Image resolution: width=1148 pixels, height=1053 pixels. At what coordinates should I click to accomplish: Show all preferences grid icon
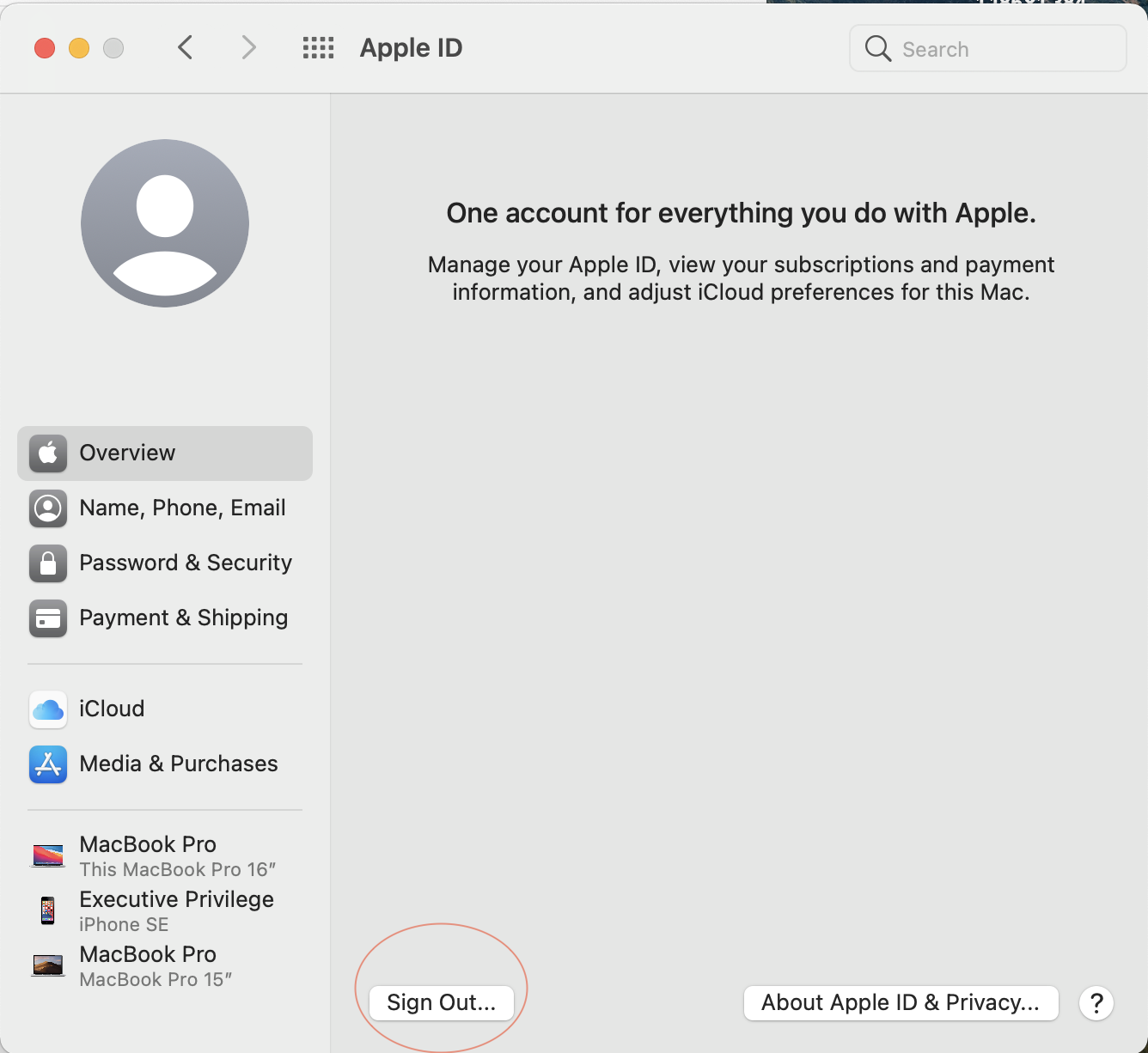[x=318, y=48]
